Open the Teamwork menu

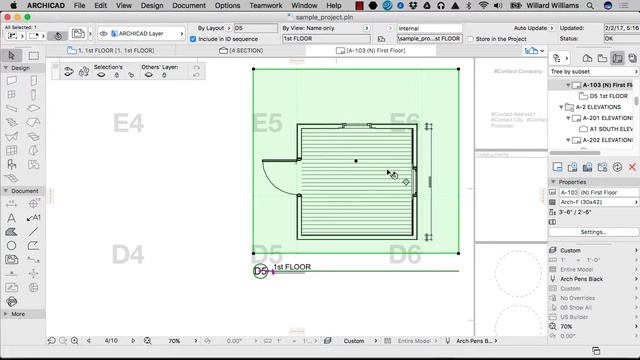pyautogui.click(x=266, y=5)
